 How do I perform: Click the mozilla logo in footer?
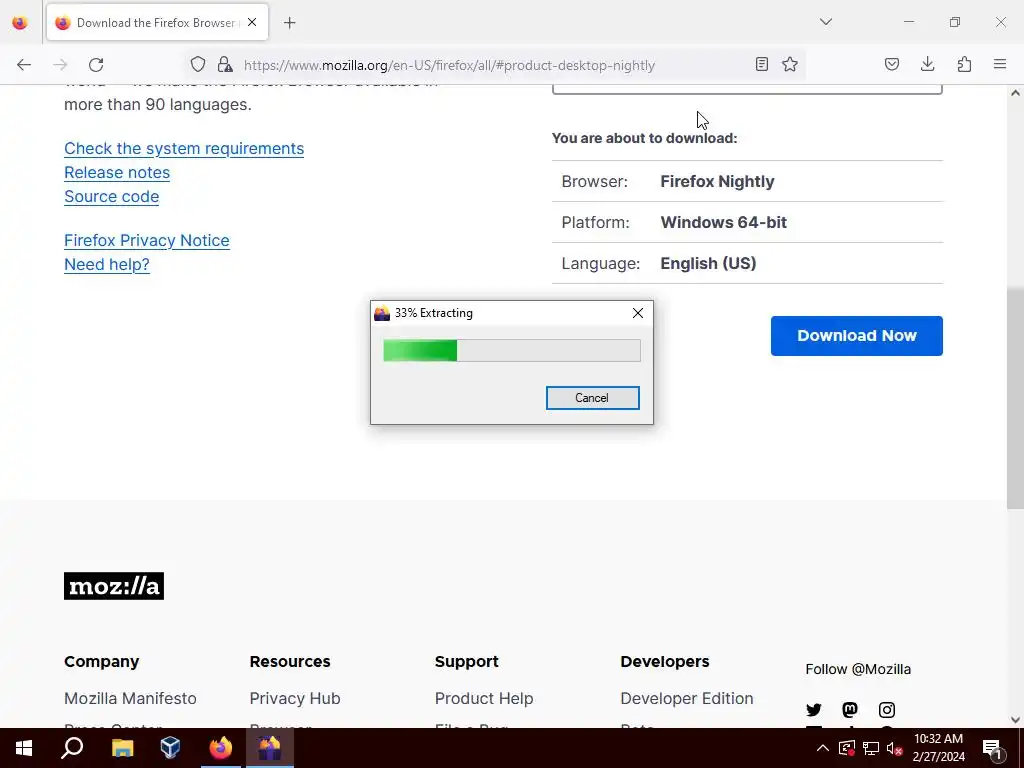coord(114,586)
